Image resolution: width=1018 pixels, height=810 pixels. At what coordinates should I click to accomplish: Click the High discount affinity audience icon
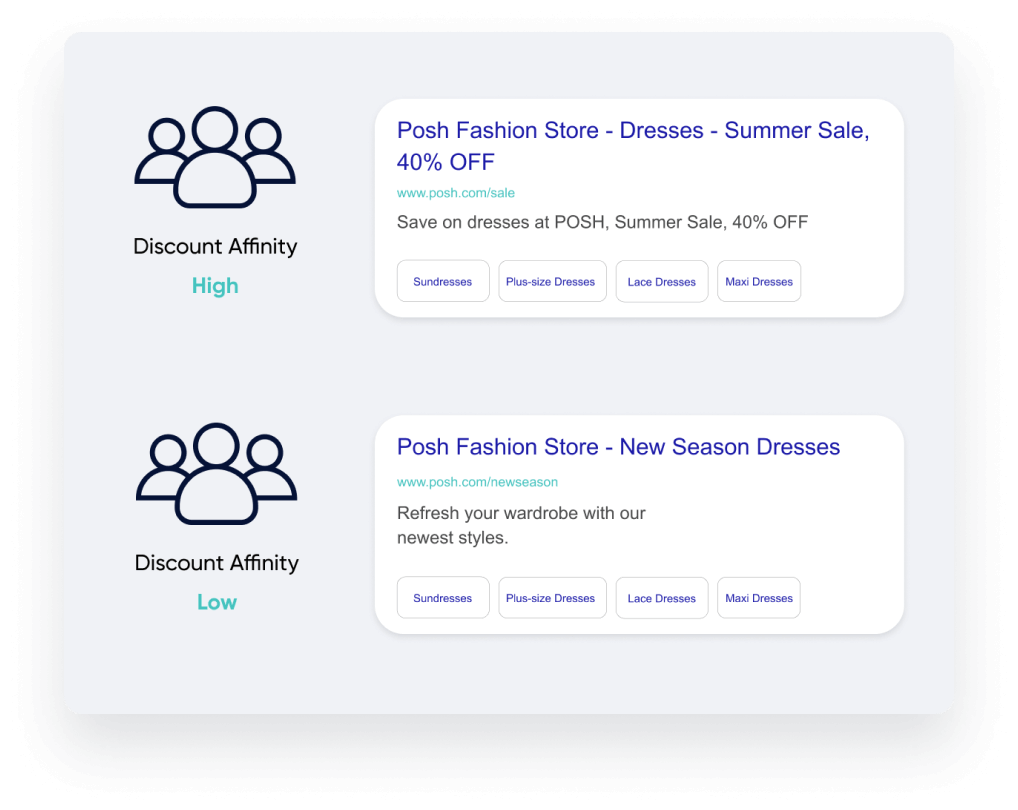pyautogui.click(x=215, y=157)
